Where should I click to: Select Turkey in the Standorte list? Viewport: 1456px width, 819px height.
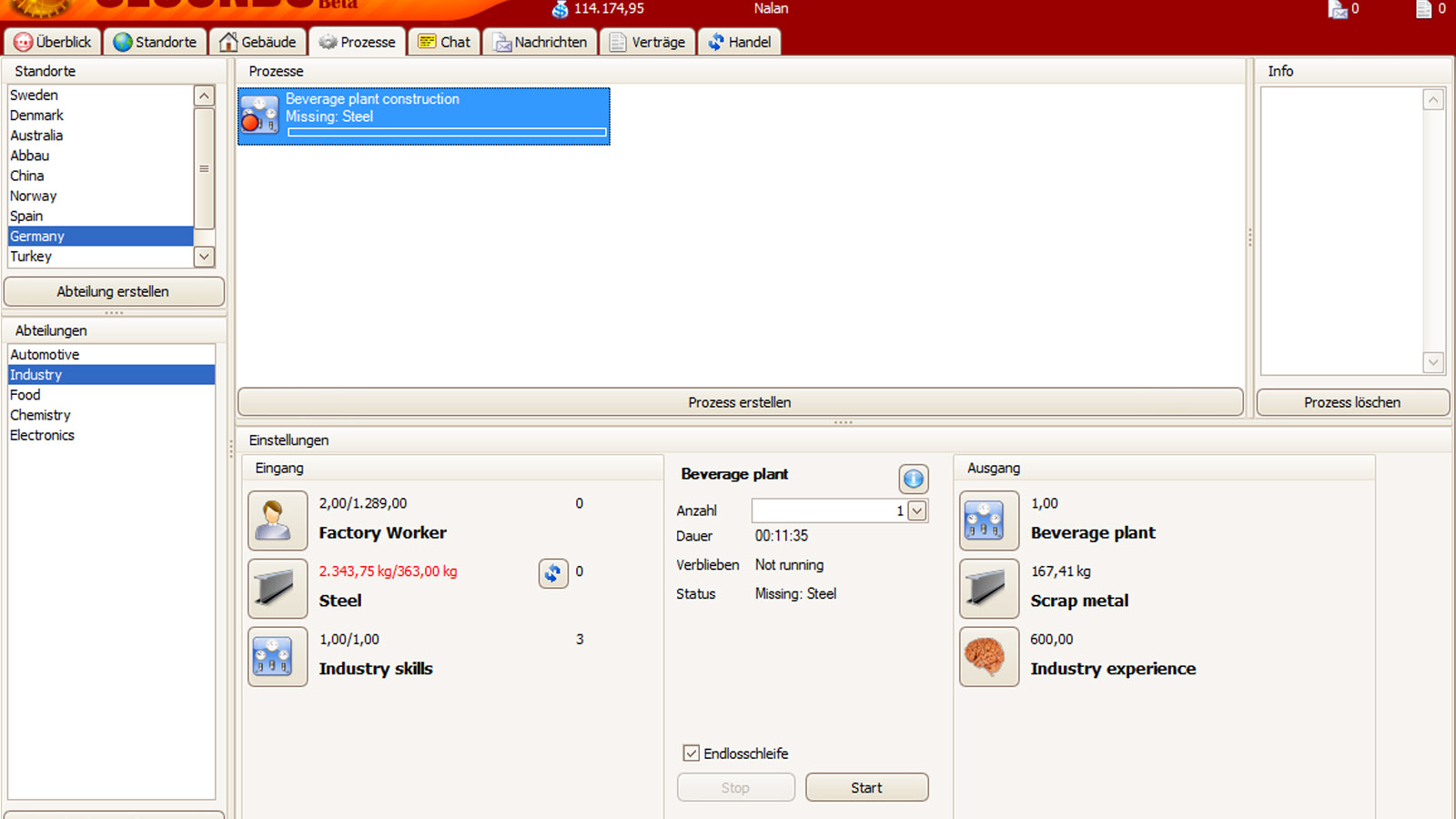pyautogui.click(x=31, y=257)
